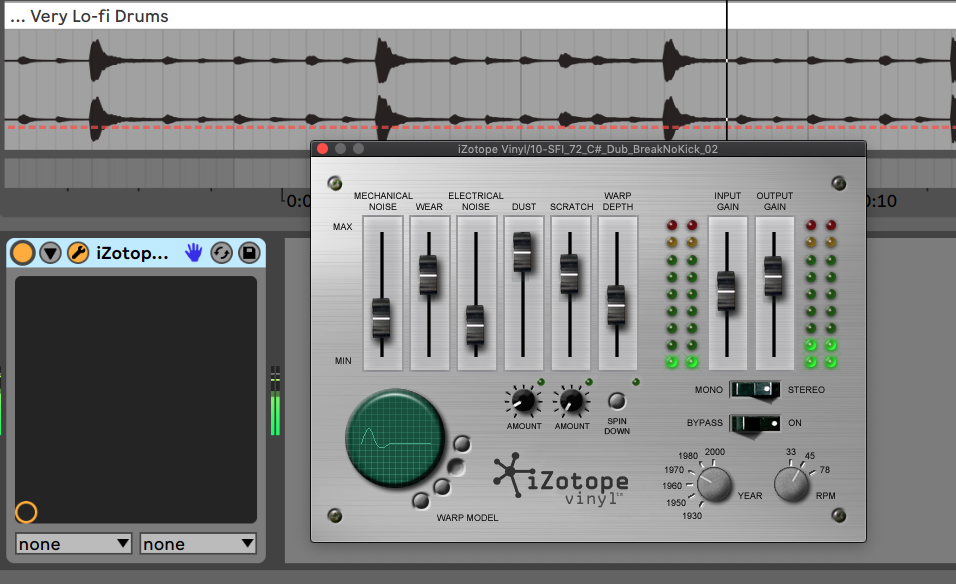Click the 45 label on RPM dial

(810, 455)
